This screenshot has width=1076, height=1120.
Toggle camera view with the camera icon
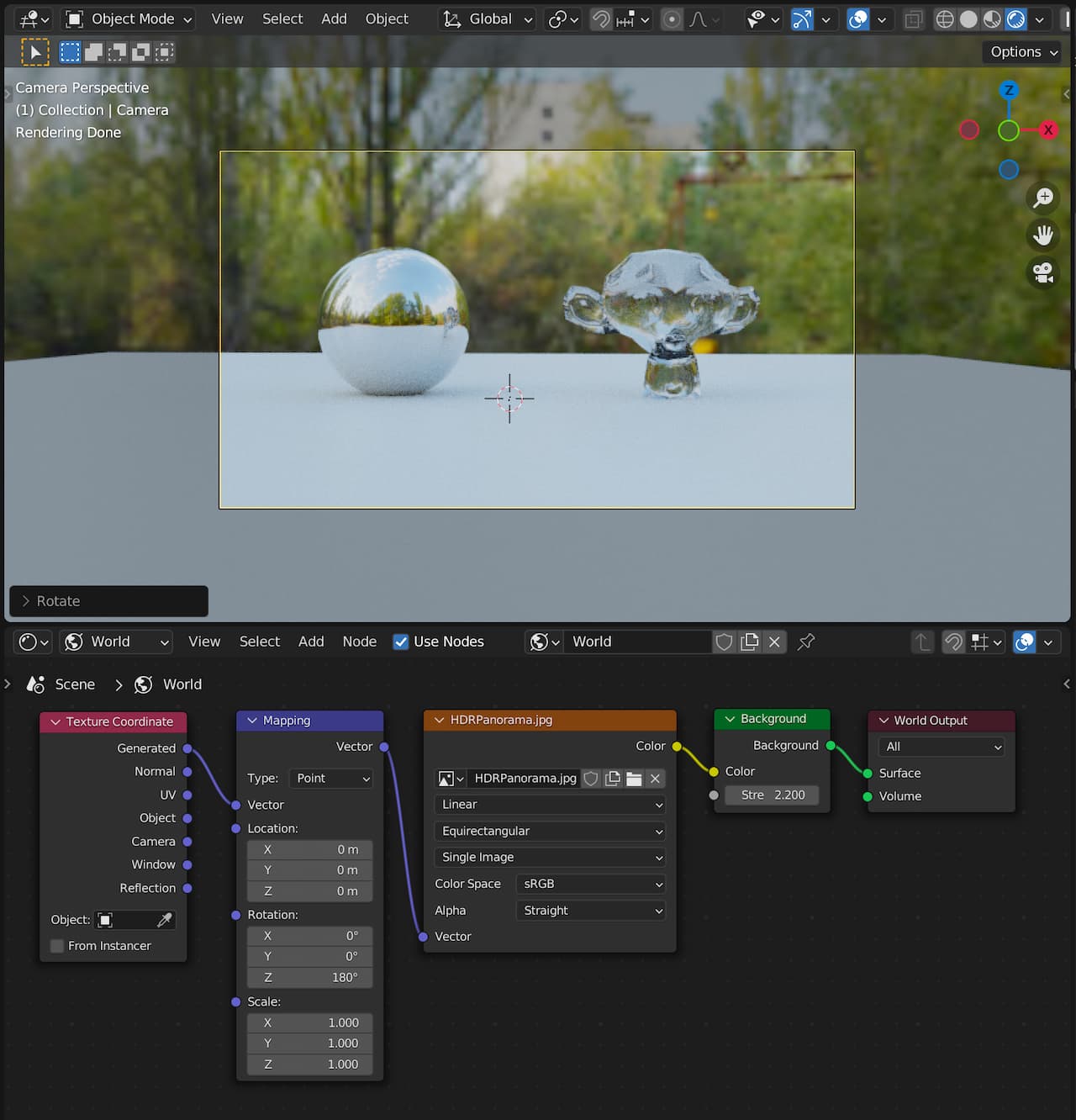[1043, 273]
